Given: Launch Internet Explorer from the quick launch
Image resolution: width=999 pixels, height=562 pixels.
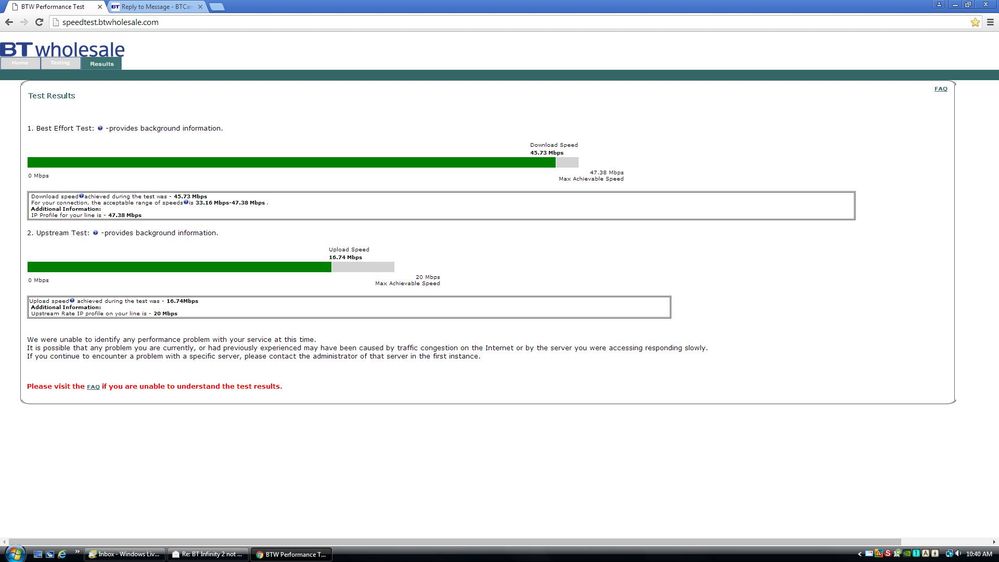Looking at the screenshot, I should (x=62, y=554).
